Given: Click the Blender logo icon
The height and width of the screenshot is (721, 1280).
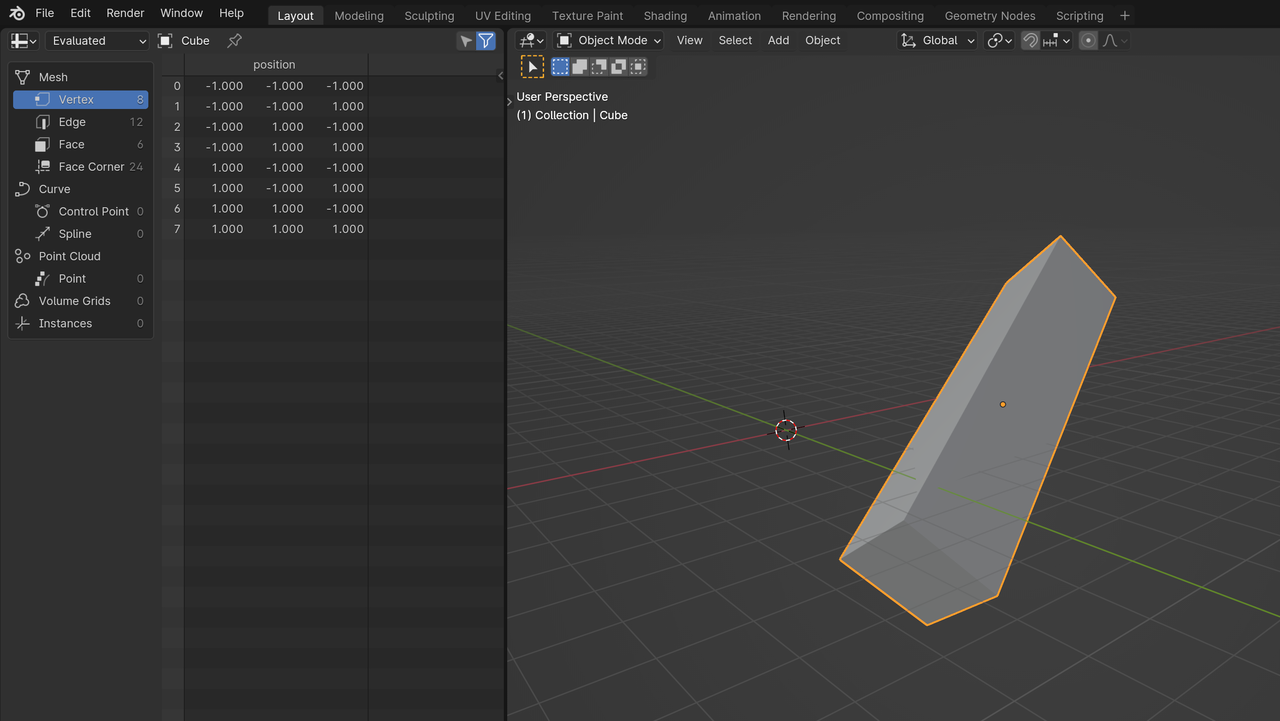Looking at the screenshot, I should click(17, 13).
